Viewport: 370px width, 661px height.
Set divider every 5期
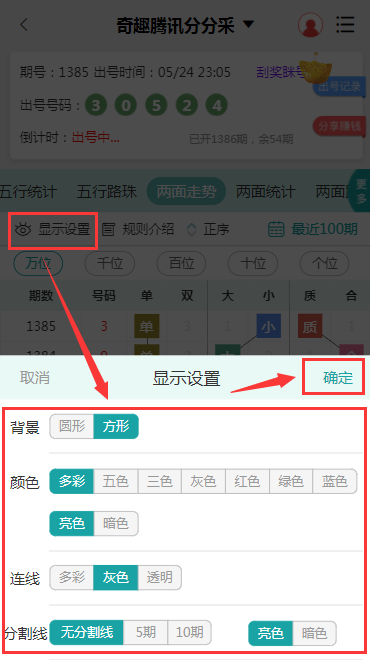145,632
